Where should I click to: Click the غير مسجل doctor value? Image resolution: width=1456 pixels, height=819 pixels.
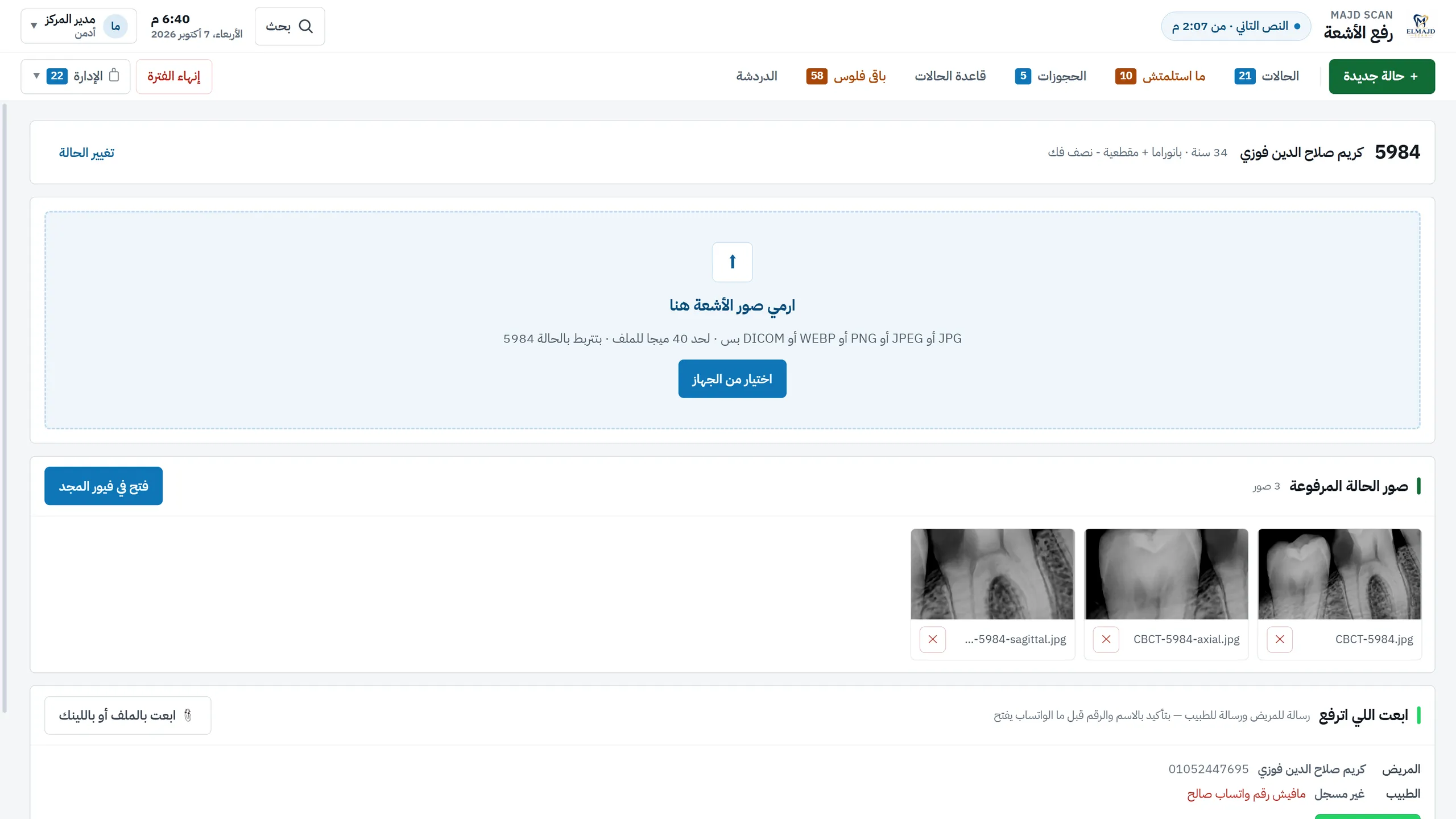(x=1339, y=794)
